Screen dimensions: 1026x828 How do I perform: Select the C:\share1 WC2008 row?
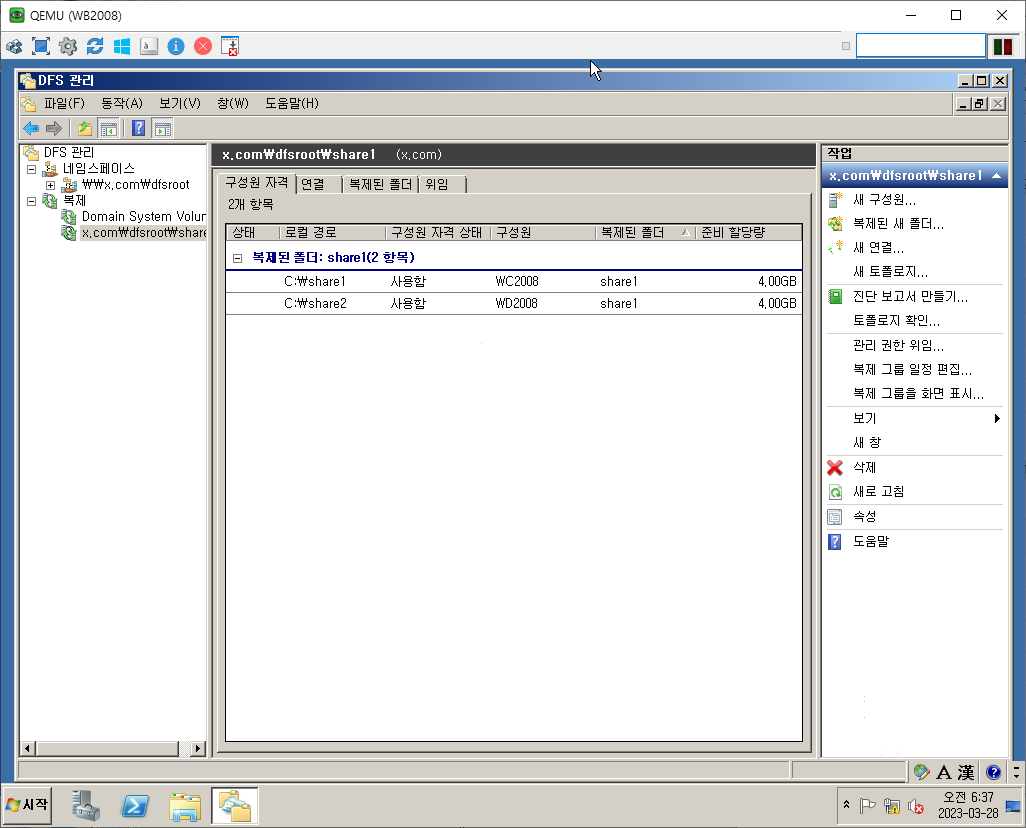pyautogui.click(x=514, y=281)
